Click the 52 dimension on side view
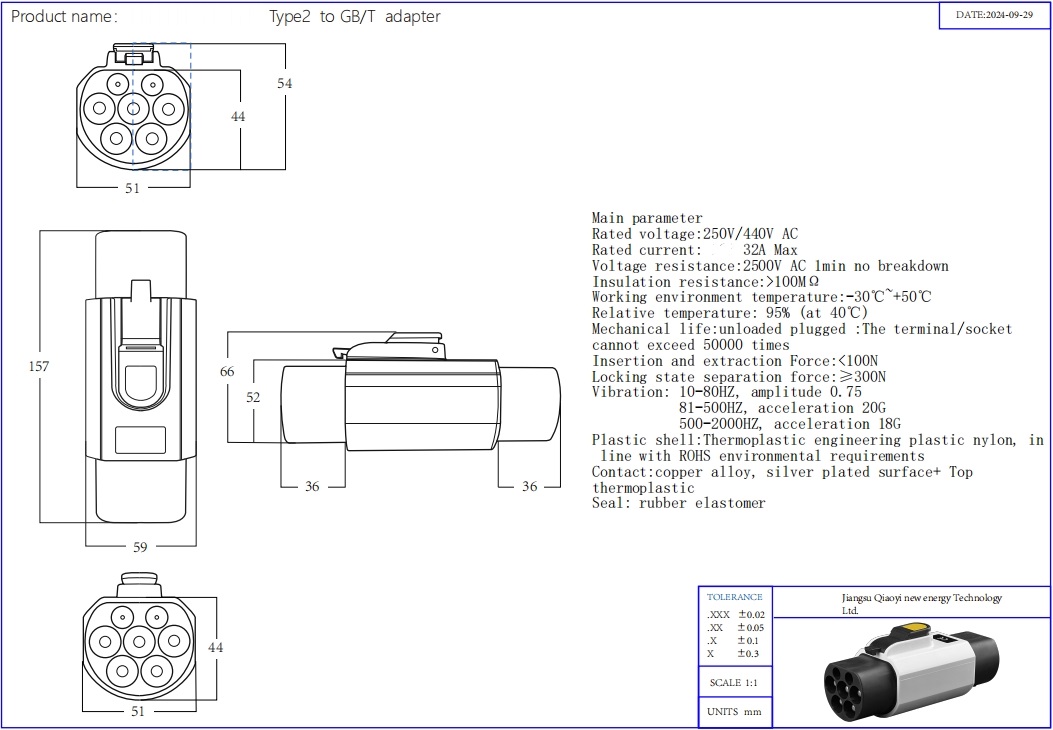The image size is (1053, 730). point(253,397)
